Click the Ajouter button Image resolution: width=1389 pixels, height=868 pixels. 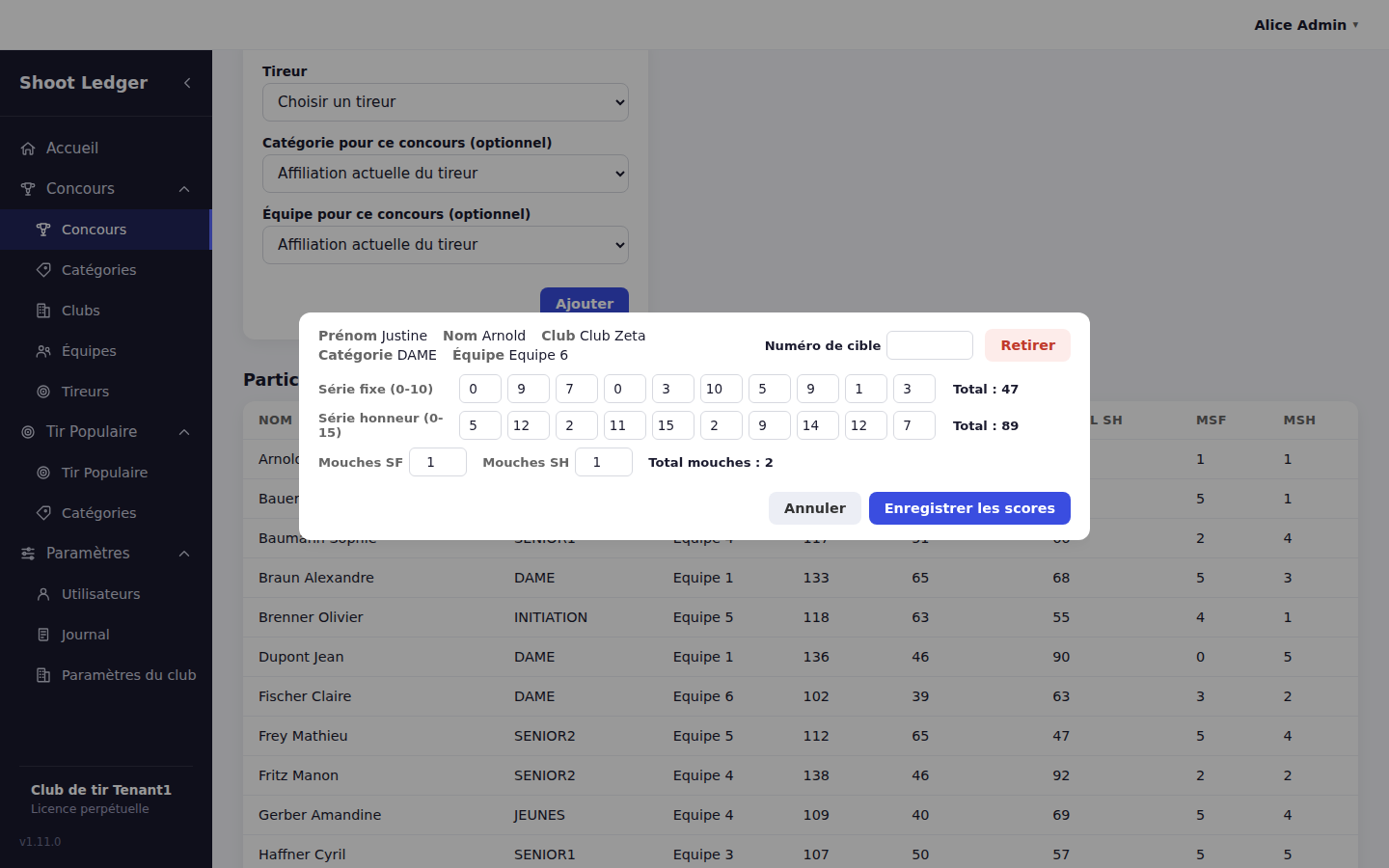point(585,303)
